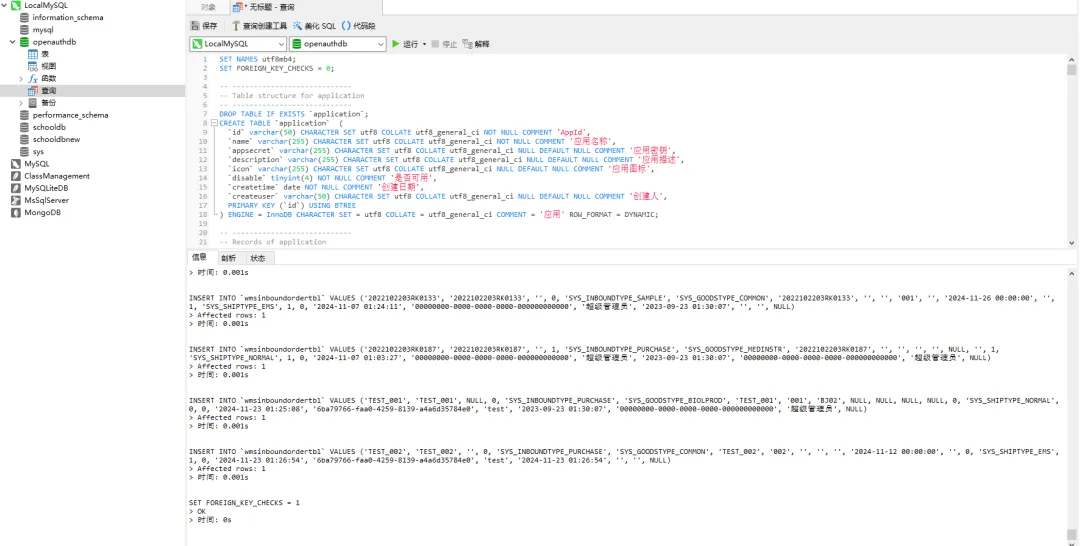
Task: Click line number 18 in the gutter
Action: tap(202, 215)
